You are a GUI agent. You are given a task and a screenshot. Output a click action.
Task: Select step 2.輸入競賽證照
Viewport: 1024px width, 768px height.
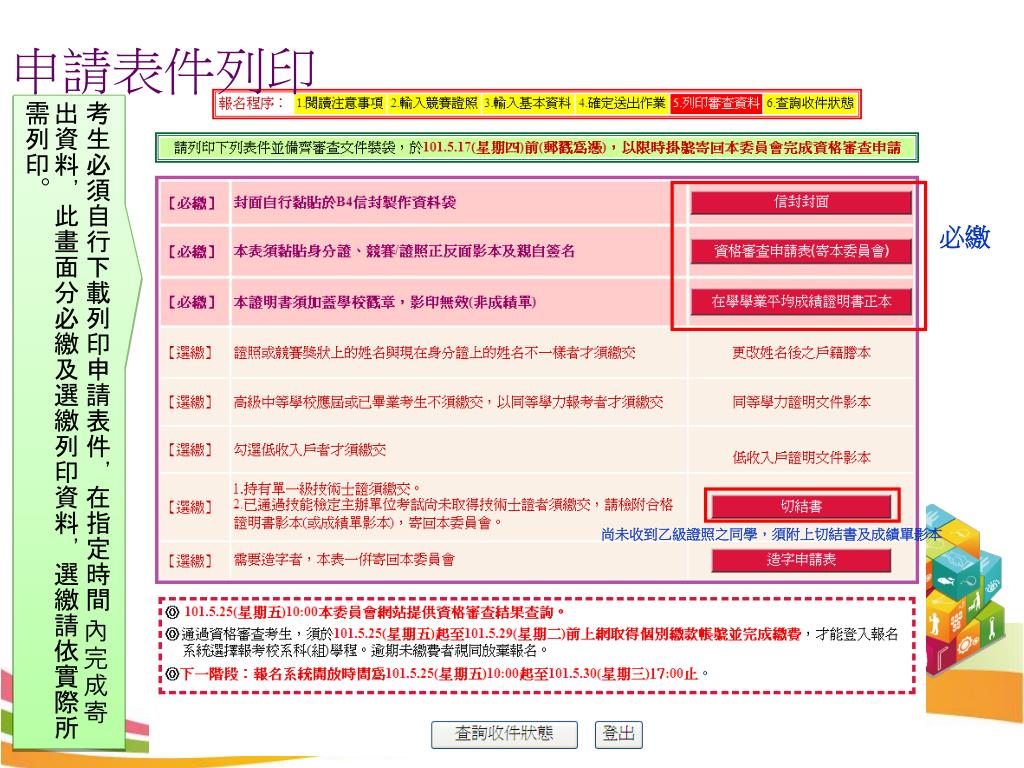click(x=434, y=103)
